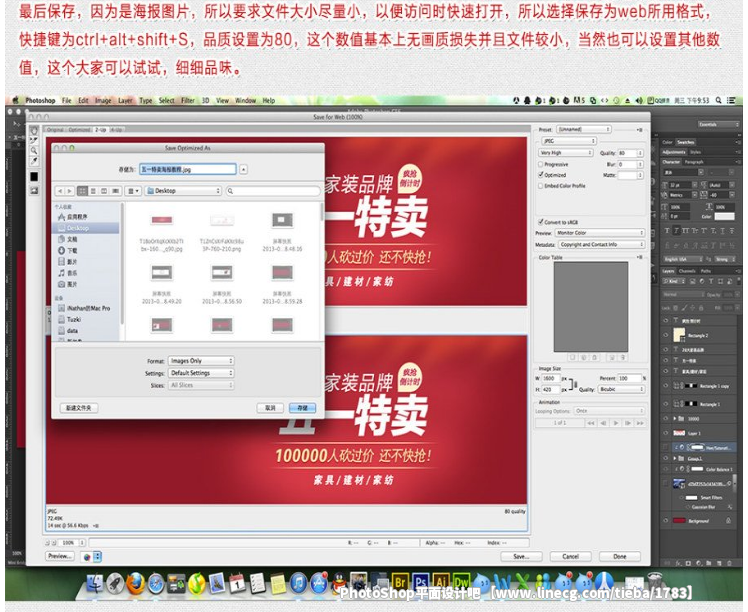Switch to the 4-Up preview tab
Screen dimensions: 748x612
(x=117, y=130)
